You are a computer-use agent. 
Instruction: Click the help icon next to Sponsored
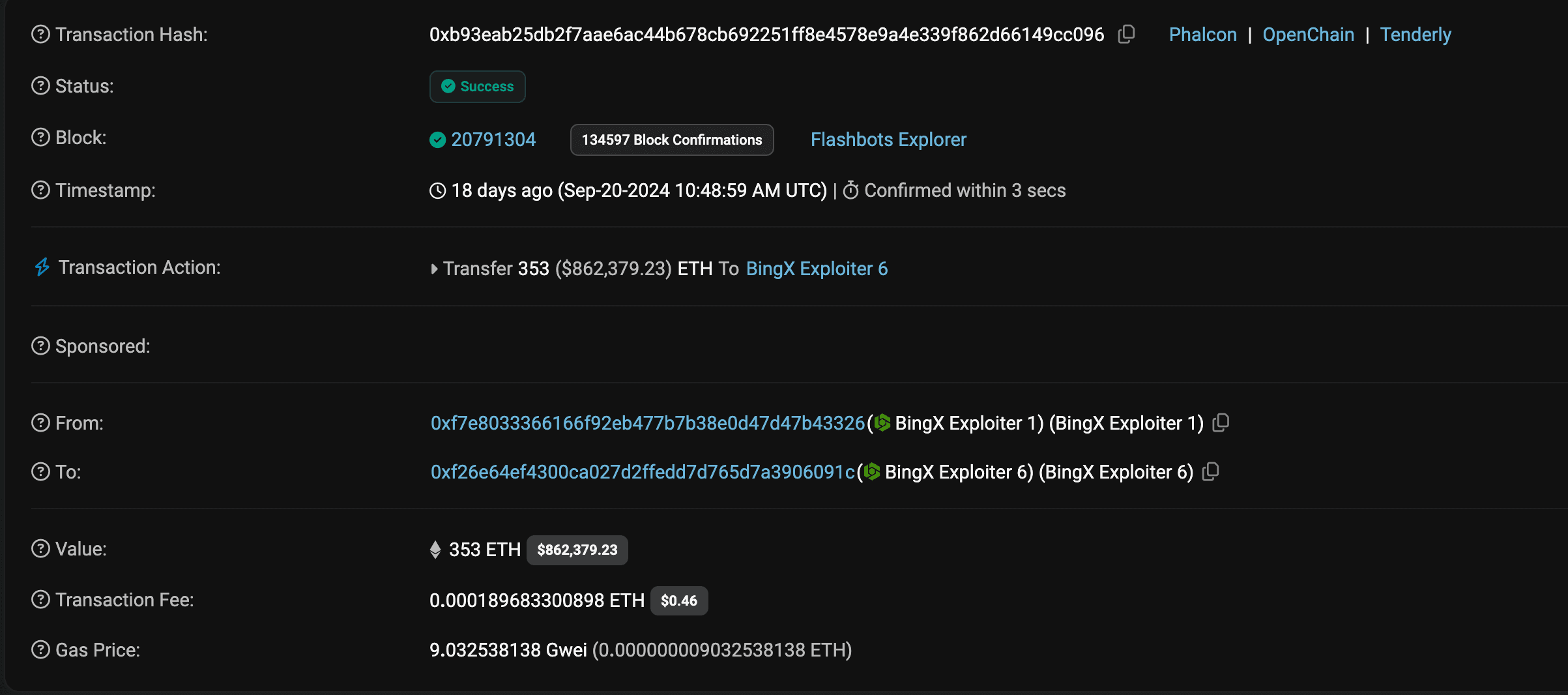pos(40,346)
